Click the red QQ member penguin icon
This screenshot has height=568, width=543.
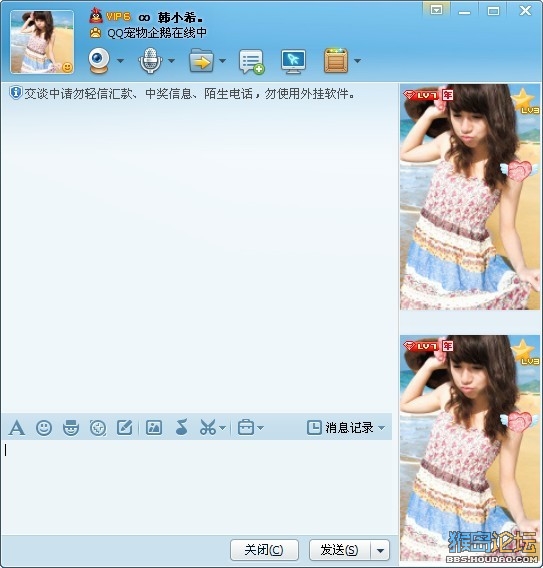[96, 16]
